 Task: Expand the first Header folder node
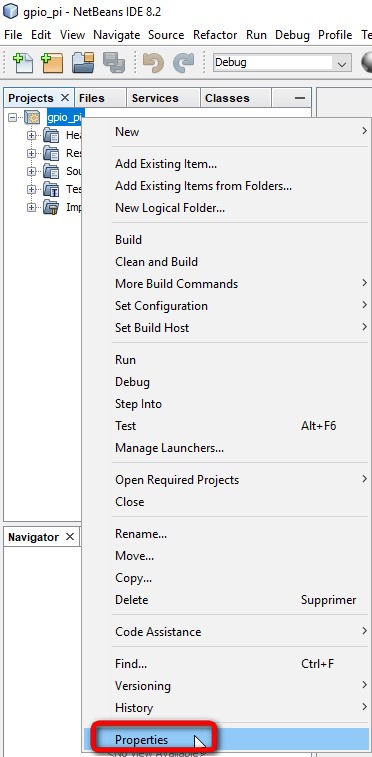point(31,136)
